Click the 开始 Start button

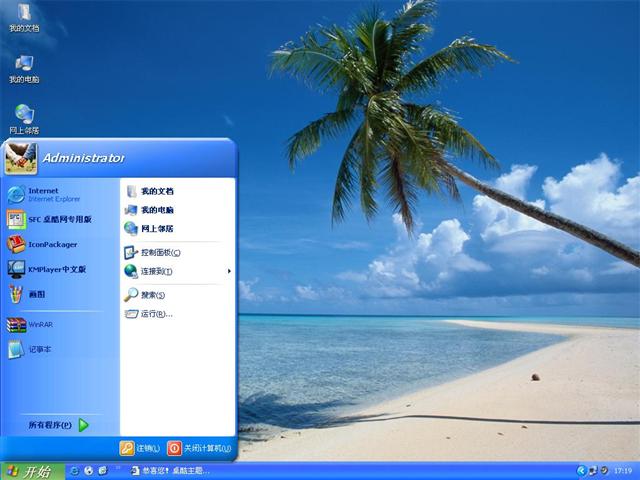pyautogui.click(x=32, y=471)
